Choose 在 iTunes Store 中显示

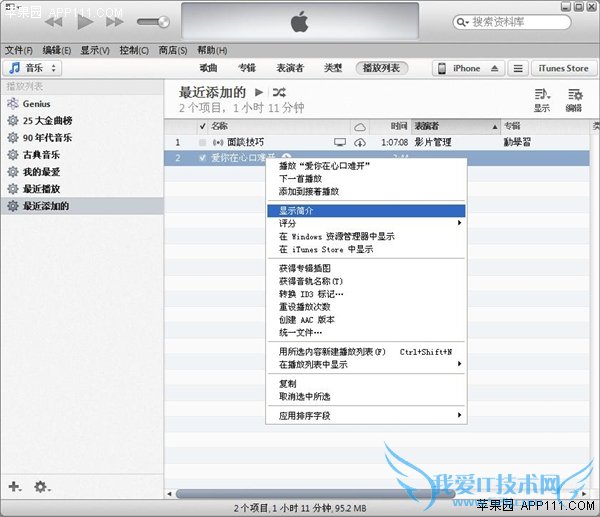[366, 250]
